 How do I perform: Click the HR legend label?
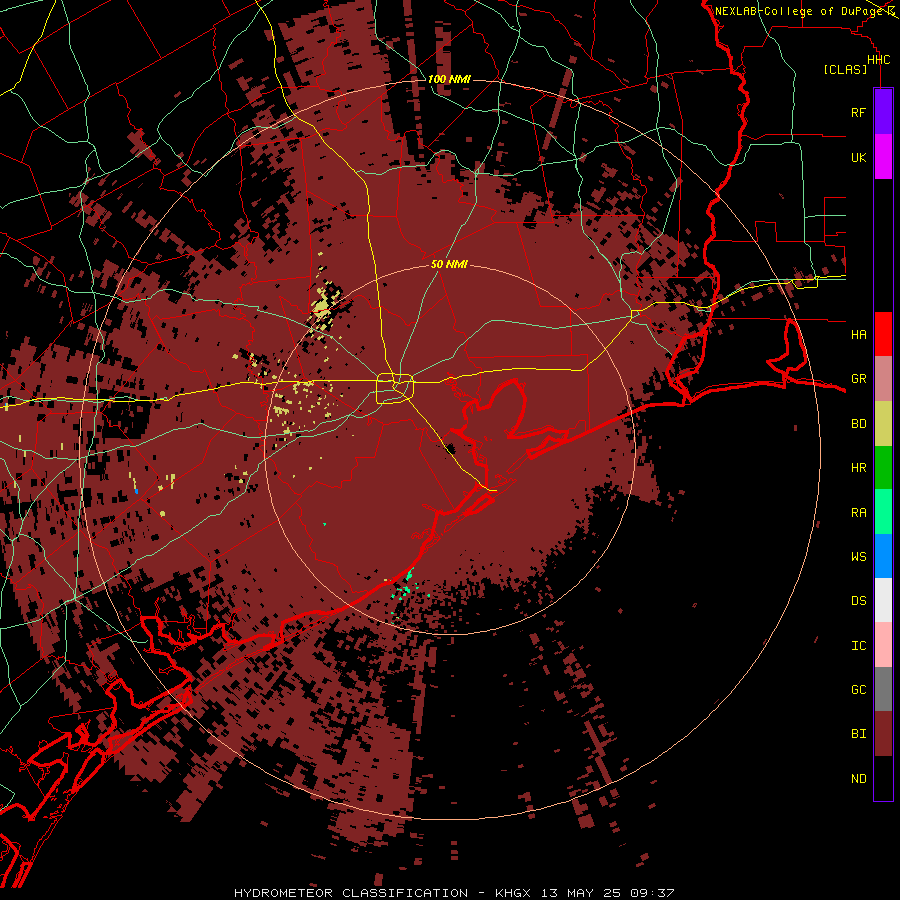click(858, 468)
